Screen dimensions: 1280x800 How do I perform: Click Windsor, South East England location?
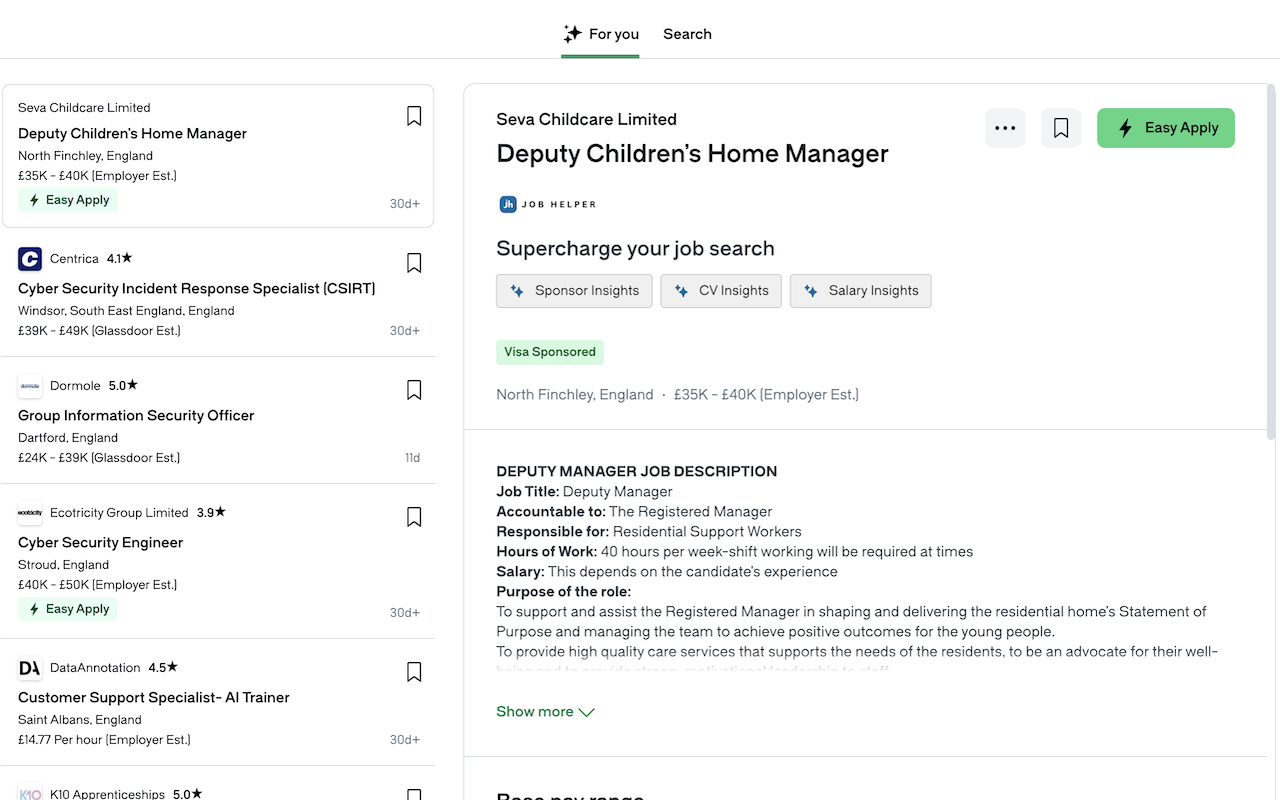click(x=126, y=311)
